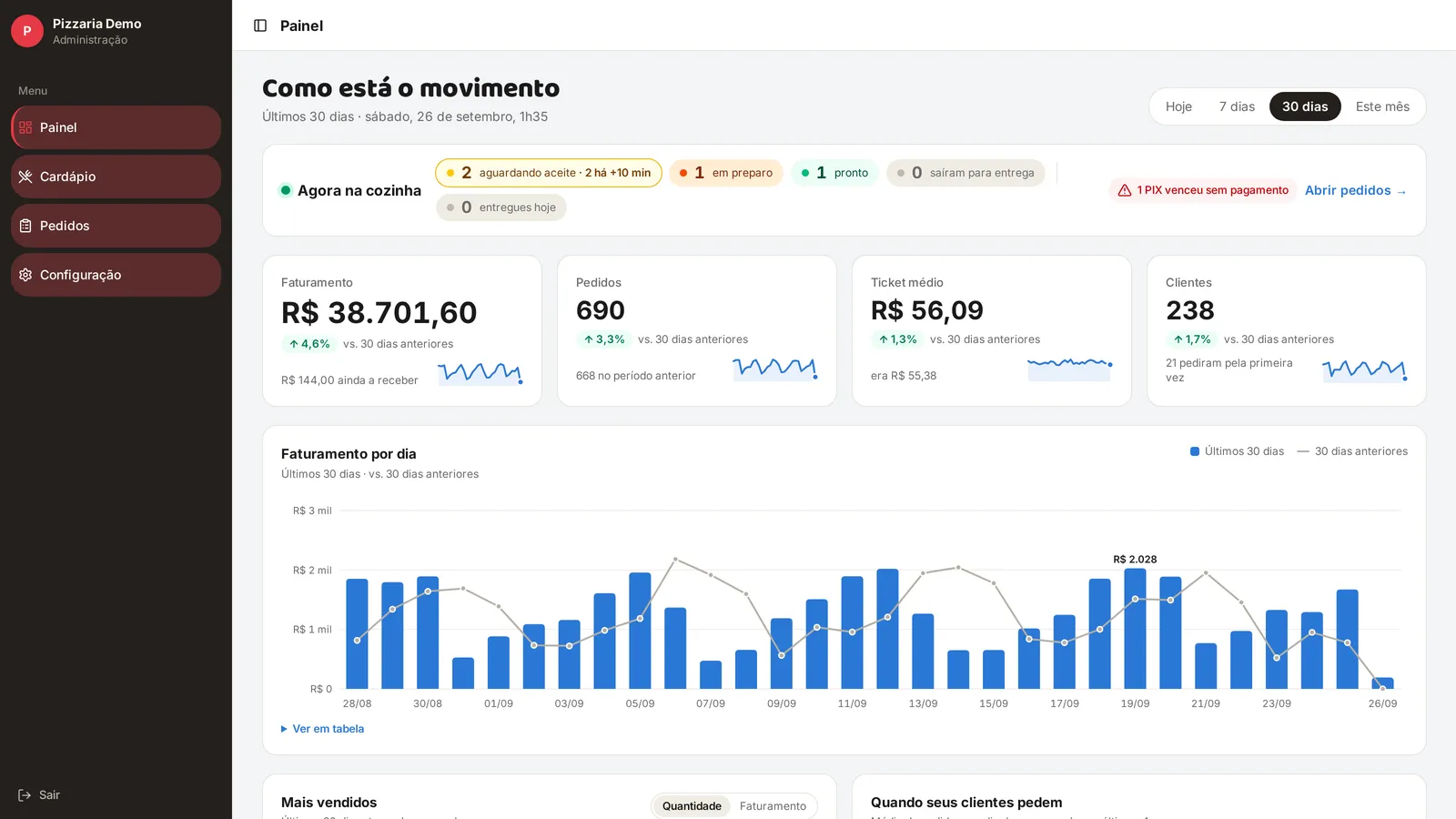Click the entregues hoje chip
The width and height of the screenshot is (1456, 819).
501,207
